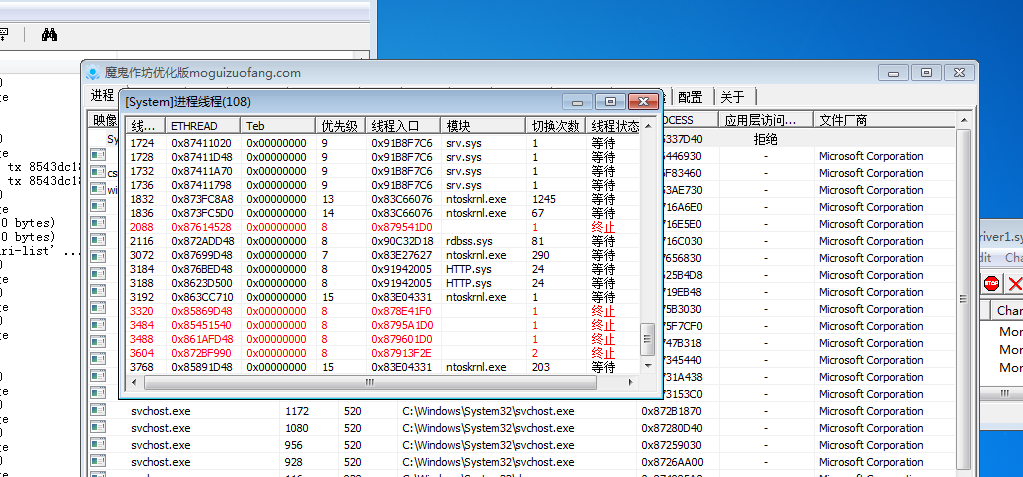Click the 文件厂商 column header in main window
1023x477 pixels.
click(x=884, y=120)
